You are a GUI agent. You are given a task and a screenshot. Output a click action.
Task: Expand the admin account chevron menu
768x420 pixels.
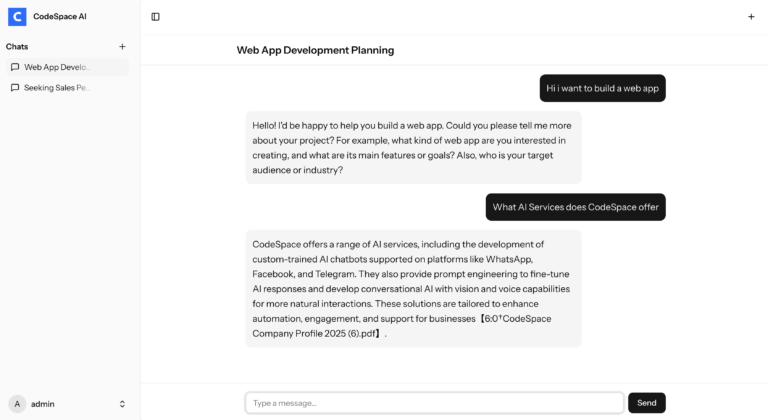click(x=122, y=404)
